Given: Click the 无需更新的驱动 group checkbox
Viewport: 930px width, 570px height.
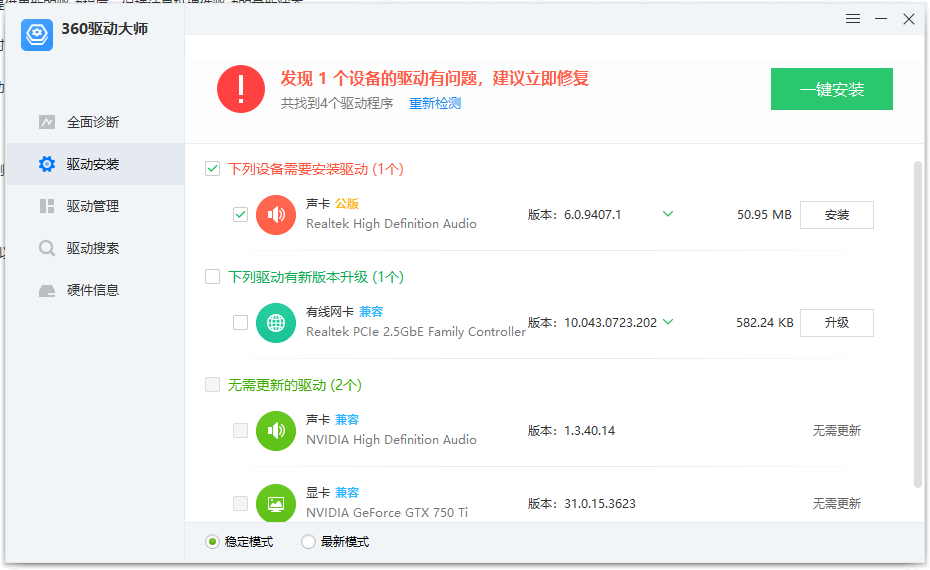Looking at the screenshot, I should pyautogui.click(x=212, y=385).
